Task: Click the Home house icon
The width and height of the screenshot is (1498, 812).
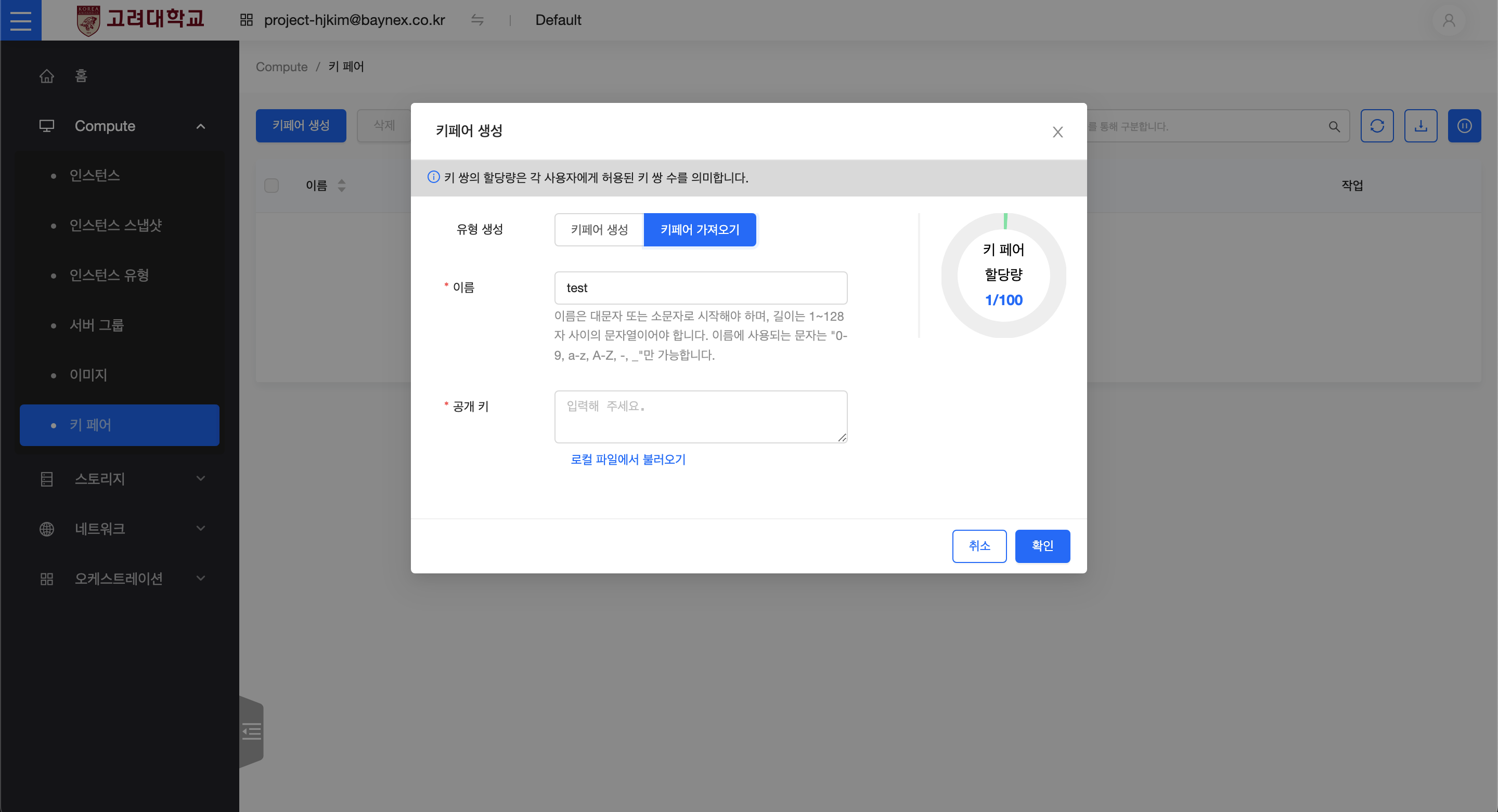Action: (46, 76)
